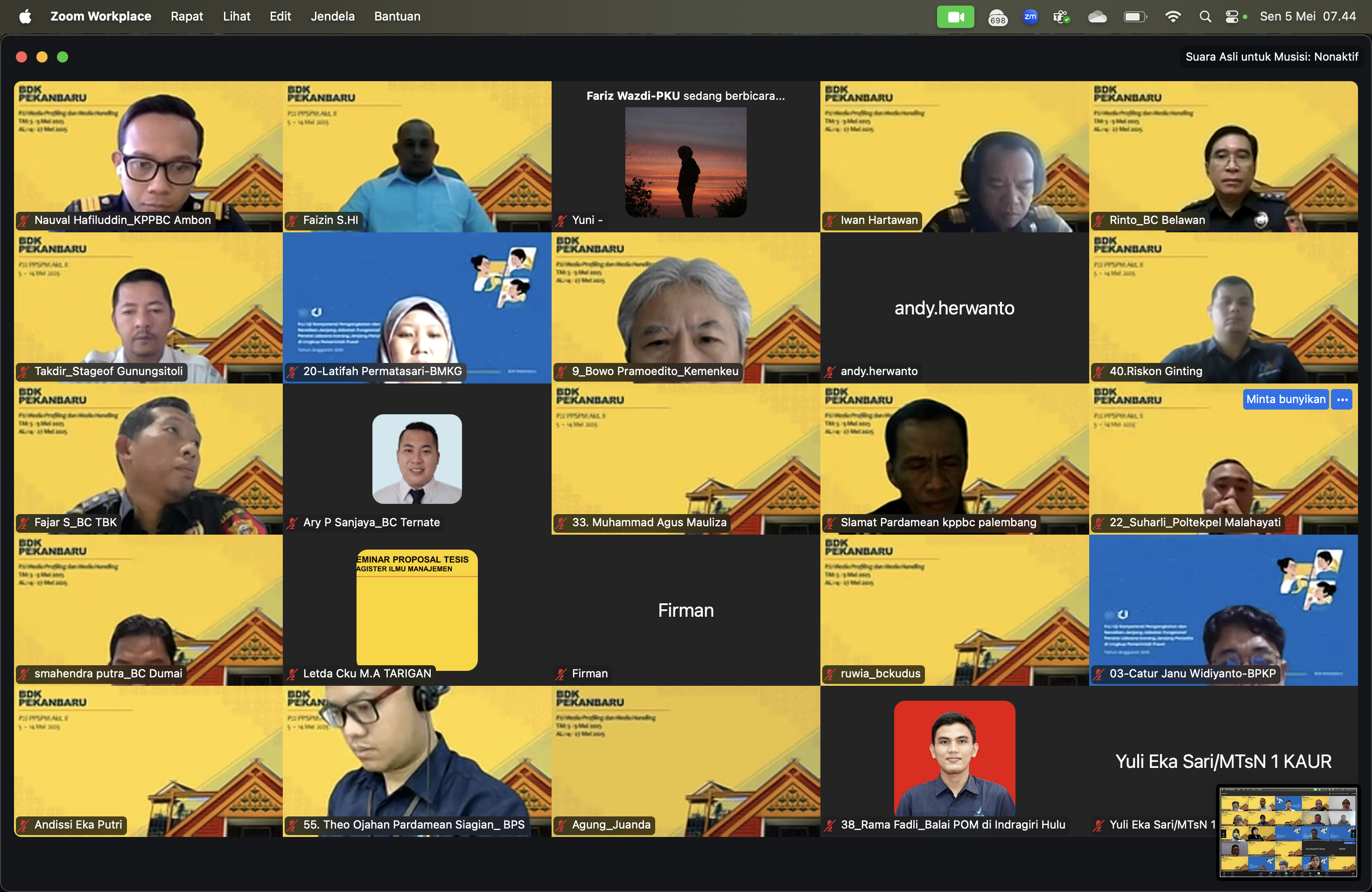
Task: Click muted mic icon on smahendra putra_BC Dumai
Action: (x=24, y=674)
